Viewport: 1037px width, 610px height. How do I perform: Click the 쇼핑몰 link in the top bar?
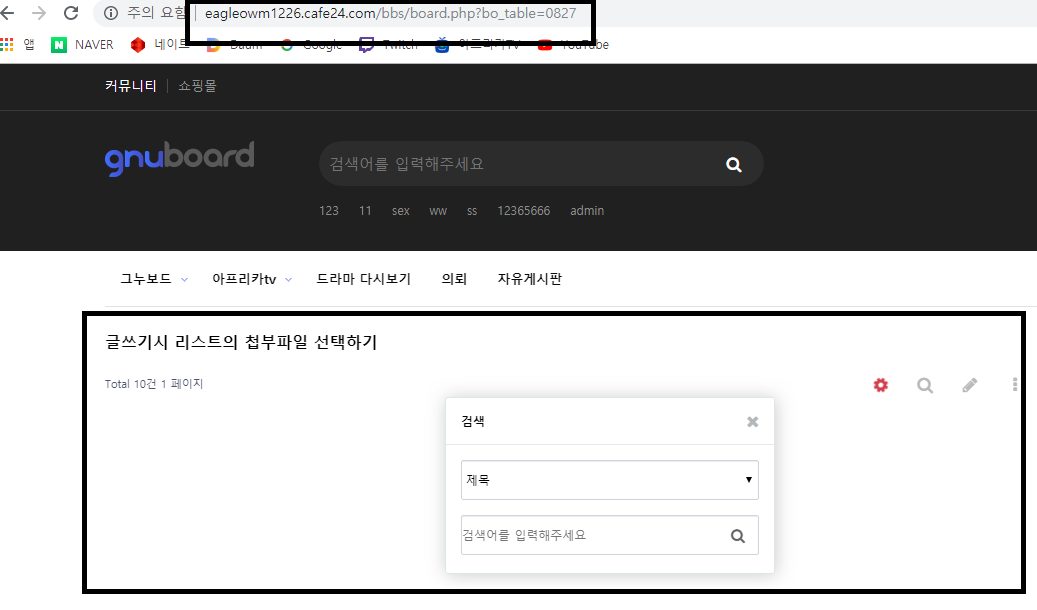click(197, 86)
